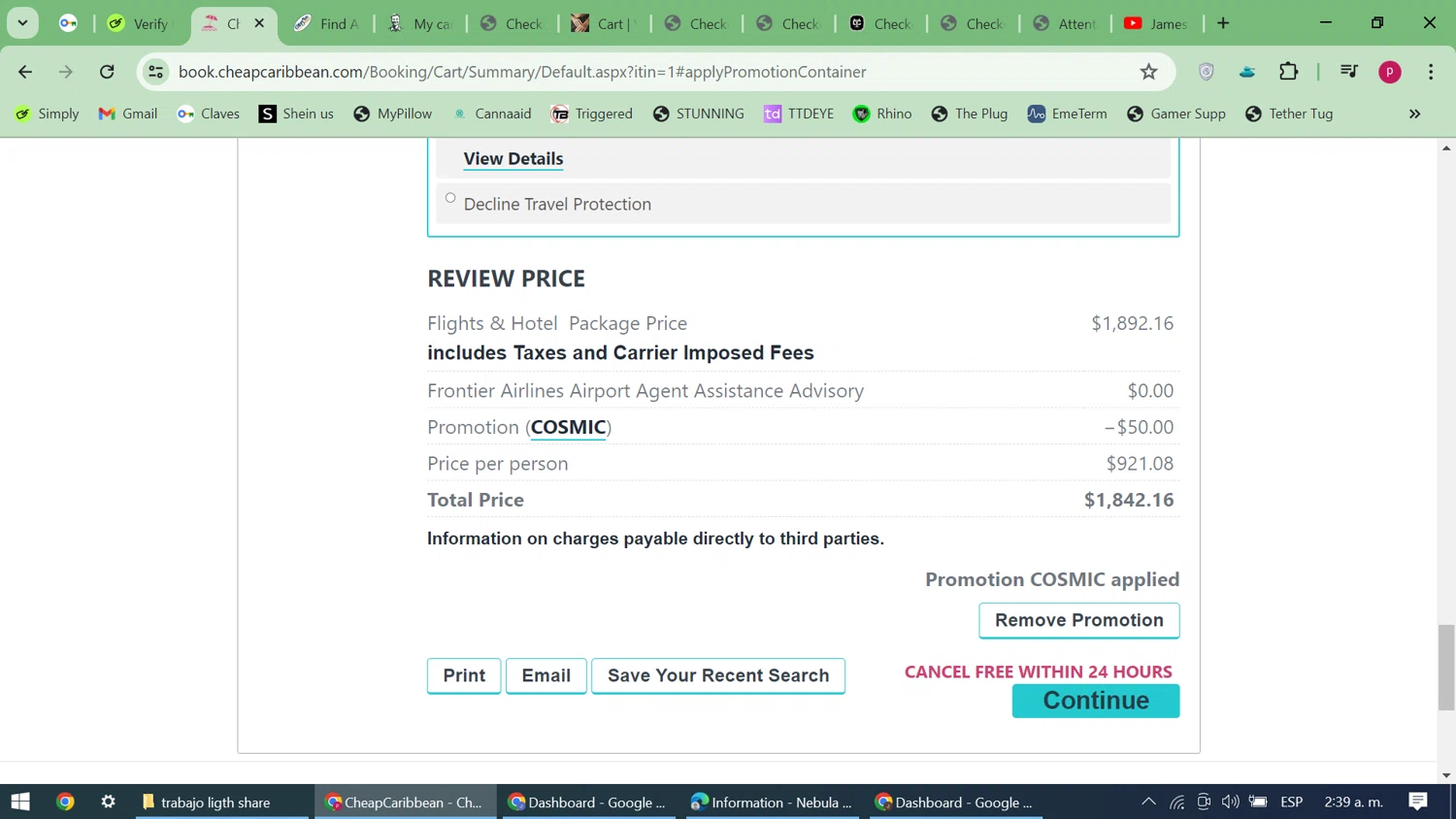Open the Shein us bookmark
This screenshot has height=819, width=1456.
[296, 114]
